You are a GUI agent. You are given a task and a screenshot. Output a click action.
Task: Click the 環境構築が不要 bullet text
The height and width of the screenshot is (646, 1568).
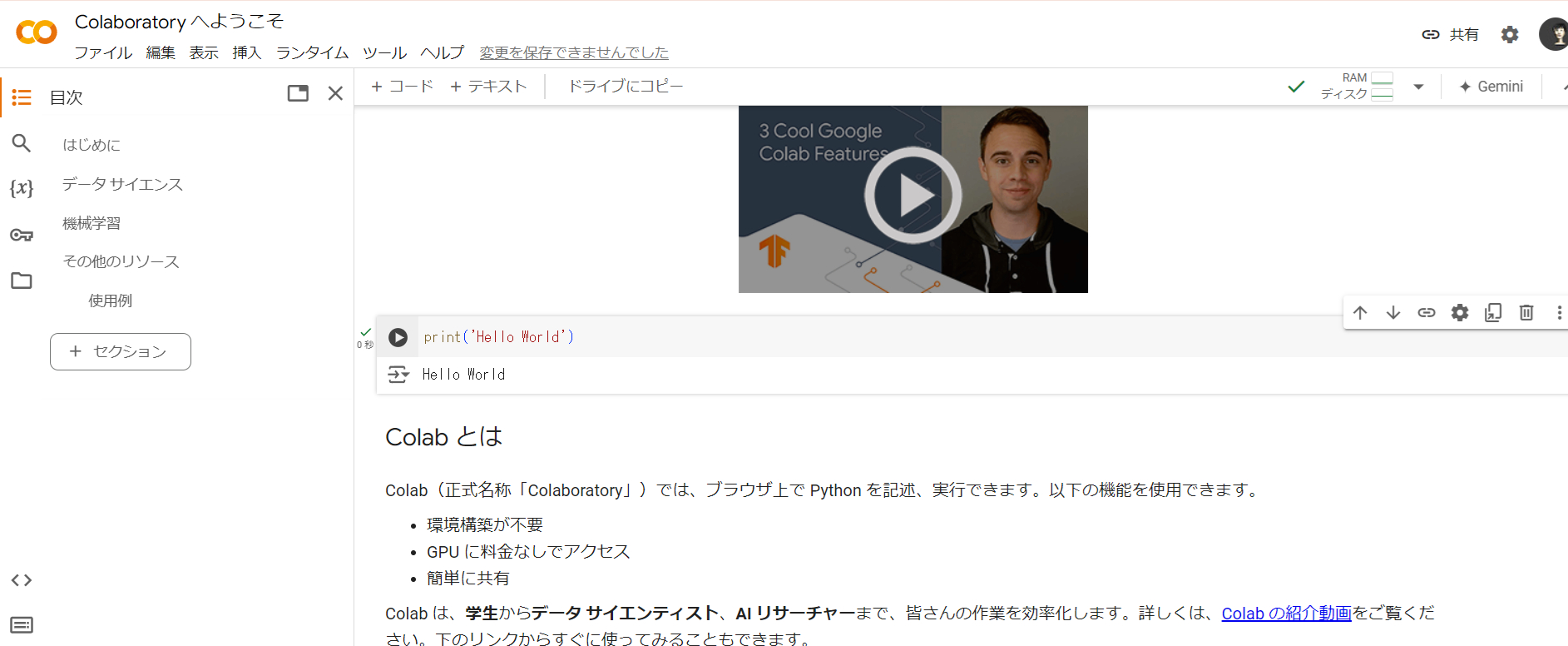click(485, 525)
